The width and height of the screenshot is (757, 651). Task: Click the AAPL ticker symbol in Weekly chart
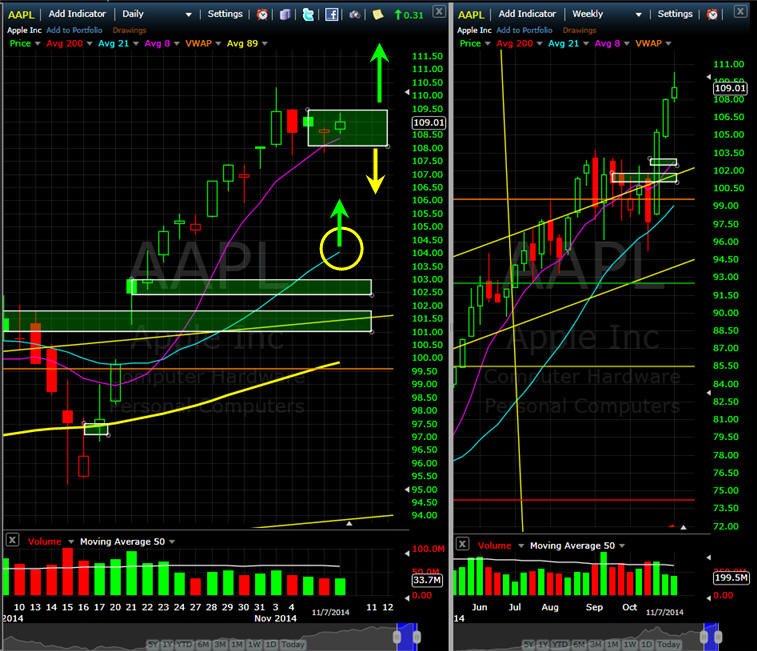tap(471, 14)
